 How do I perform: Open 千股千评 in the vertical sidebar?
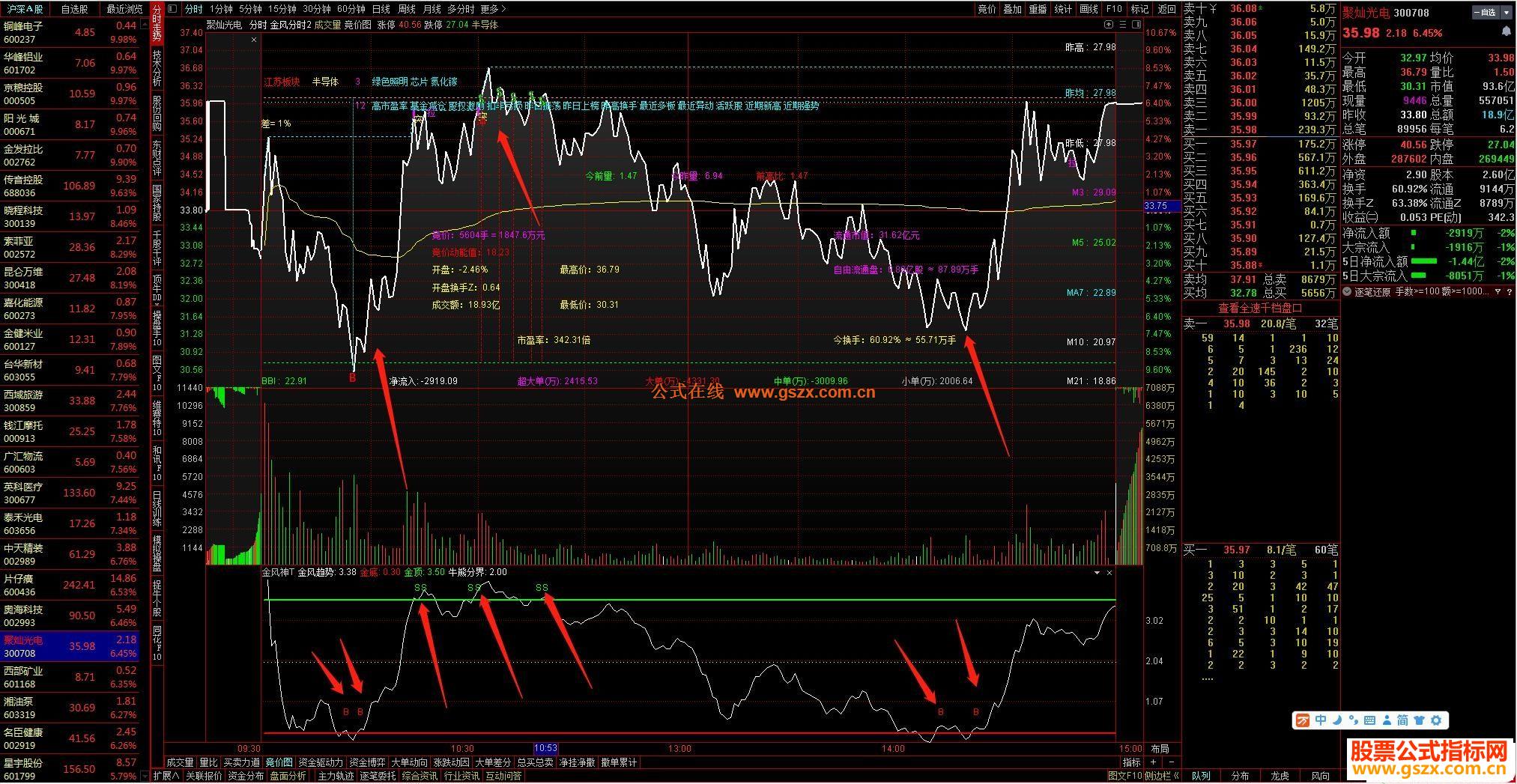click(157, 248)
